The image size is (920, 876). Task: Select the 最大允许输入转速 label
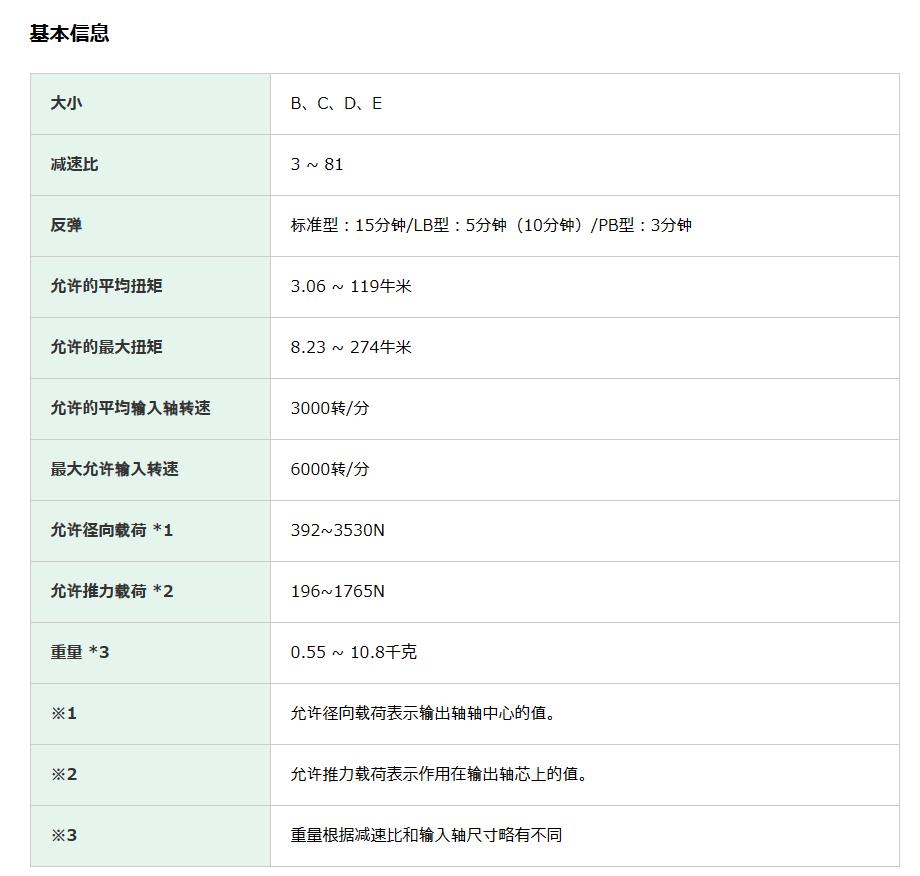pyautogui.click(x=114, y=469)
